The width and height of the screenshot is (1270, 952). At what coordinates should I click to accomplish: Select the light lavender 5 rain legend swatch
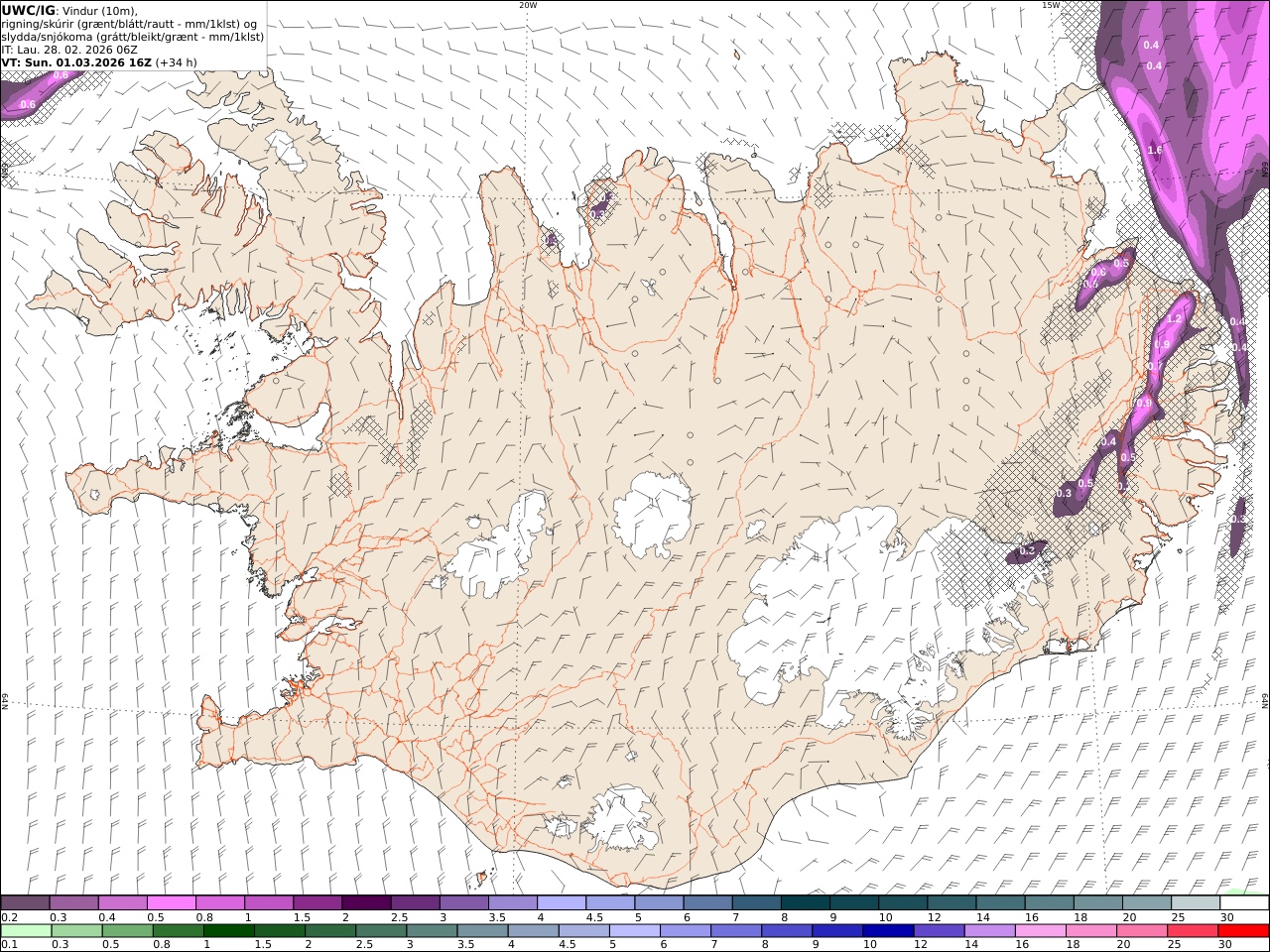click(634, 931)
